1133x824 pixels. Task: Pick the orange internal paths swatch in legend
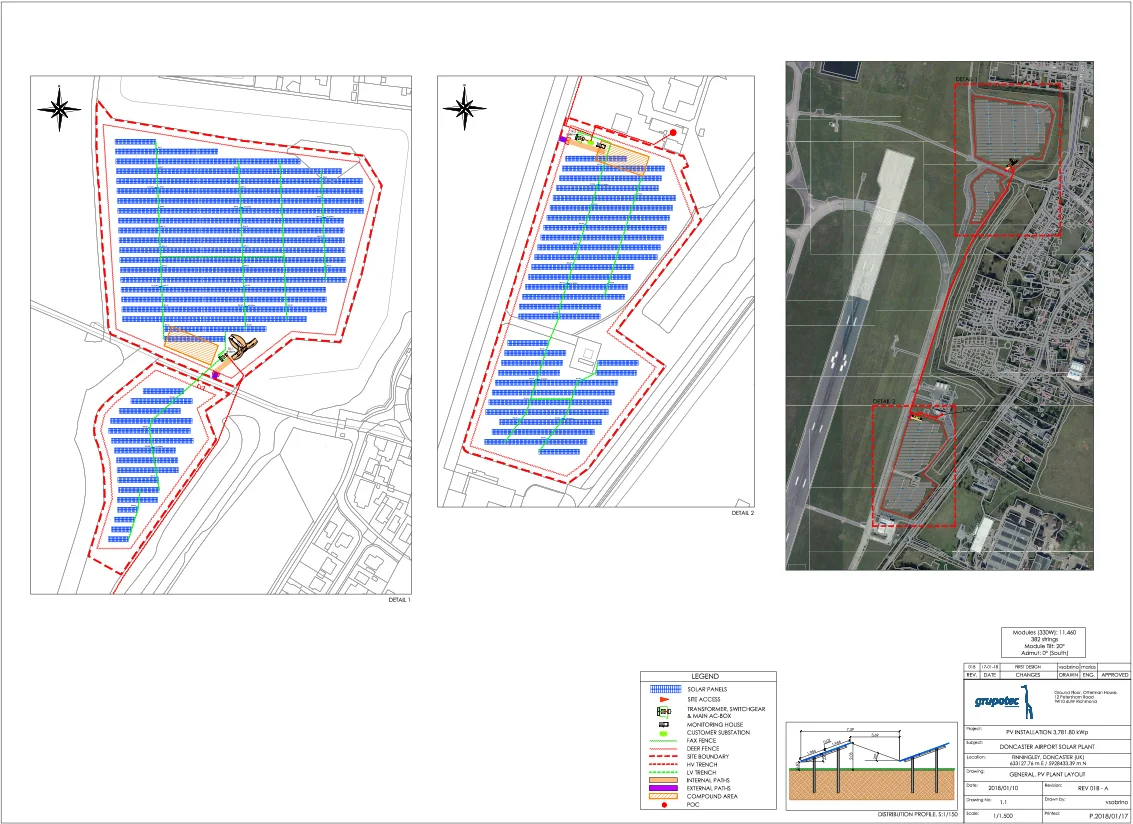(x=663, y=780)
